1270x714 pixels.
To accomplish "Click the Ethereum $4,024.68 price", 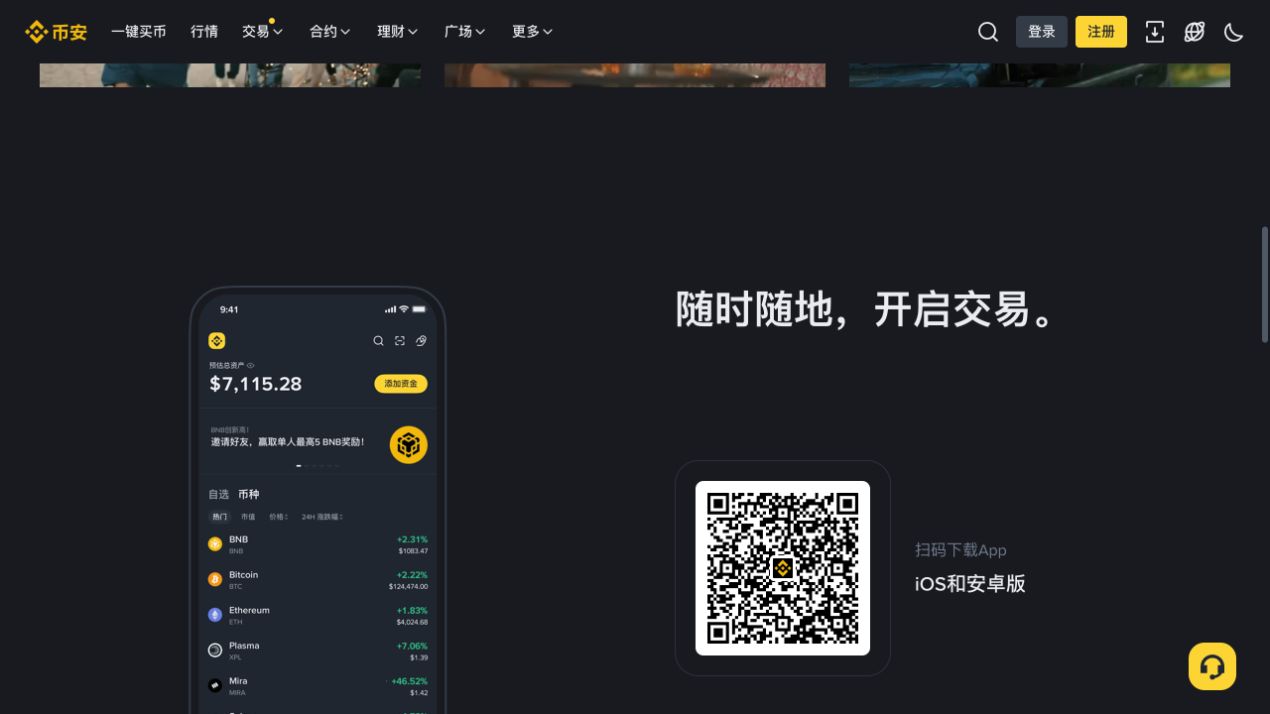I will pos(412,622).
